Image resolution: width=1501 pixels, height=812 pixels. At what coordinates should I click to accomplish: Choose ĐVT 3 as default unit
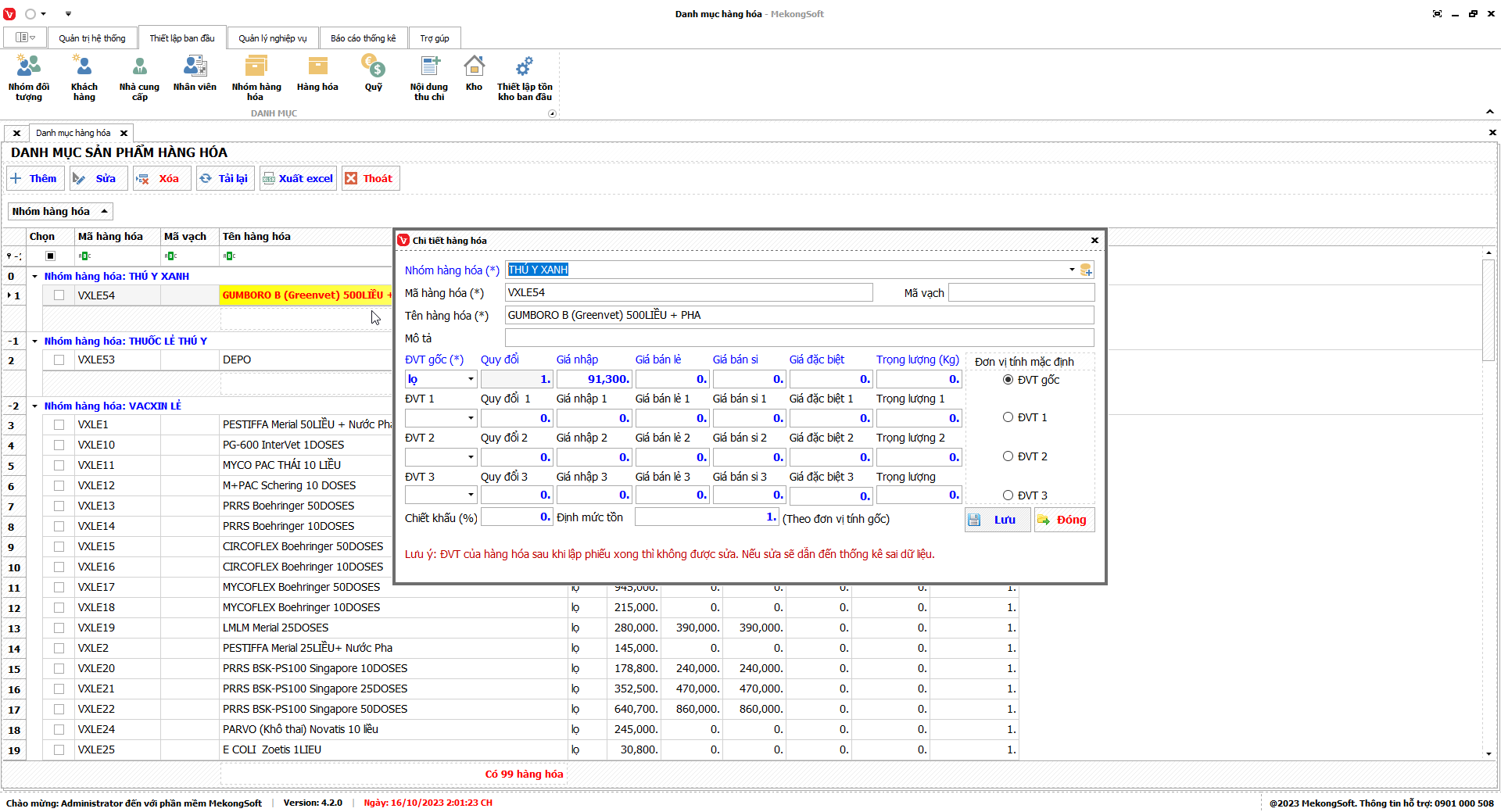(1008, 495)
